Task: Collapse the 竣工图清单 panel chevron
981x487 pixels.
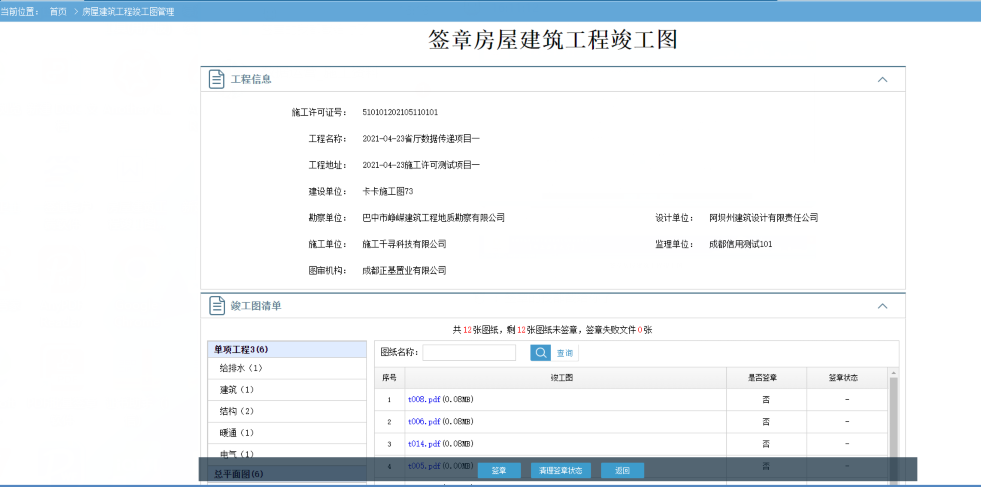Action: pyautogui.click(x=882, y=305)
